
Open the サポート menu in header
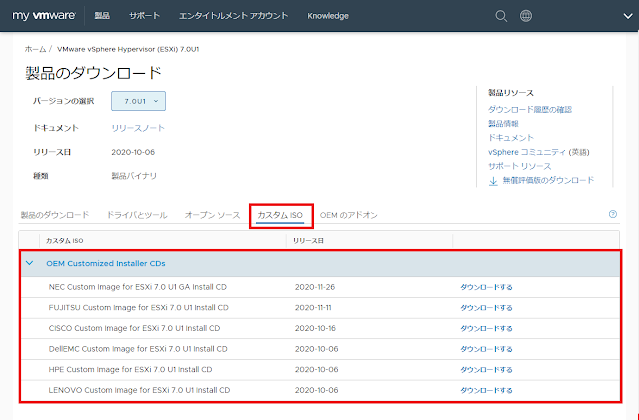(144, 16)
